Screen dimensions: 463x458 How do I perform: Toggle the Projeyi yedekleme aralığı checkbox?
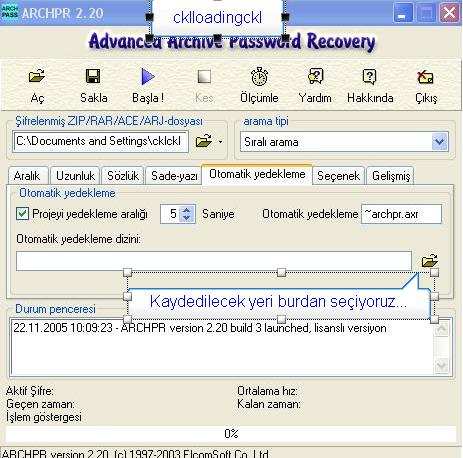click(x=22, y=214)
